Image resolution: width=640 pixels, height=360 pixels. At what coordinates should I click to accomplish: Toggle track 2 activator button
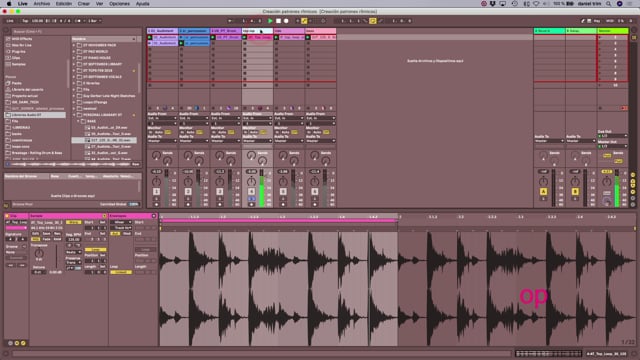pyautogui.click(x=188, y=191)
